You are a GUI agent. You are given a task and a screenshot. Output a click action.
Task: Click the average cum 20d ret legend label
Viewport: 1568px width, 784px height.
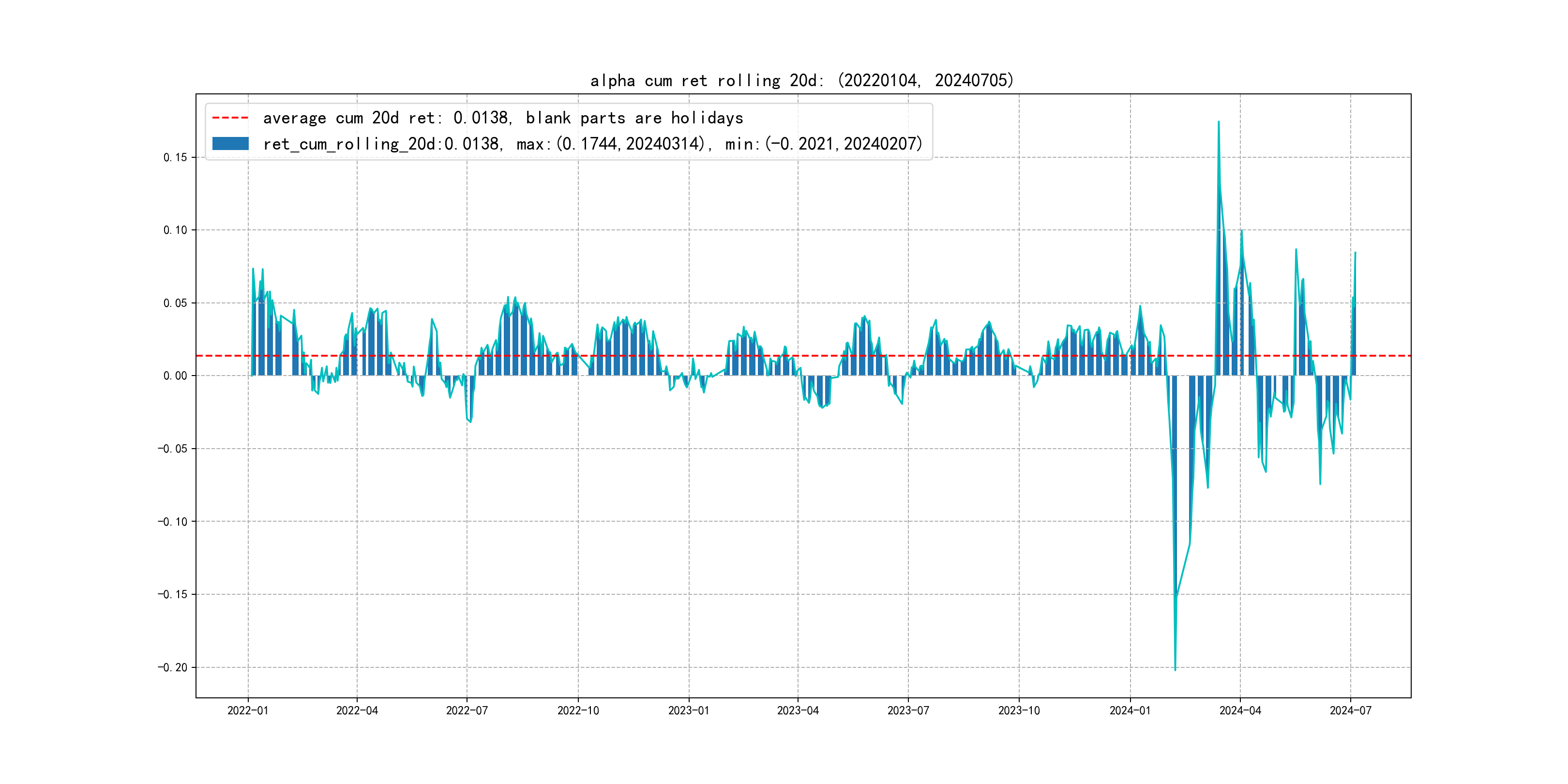tap(503, 118)
